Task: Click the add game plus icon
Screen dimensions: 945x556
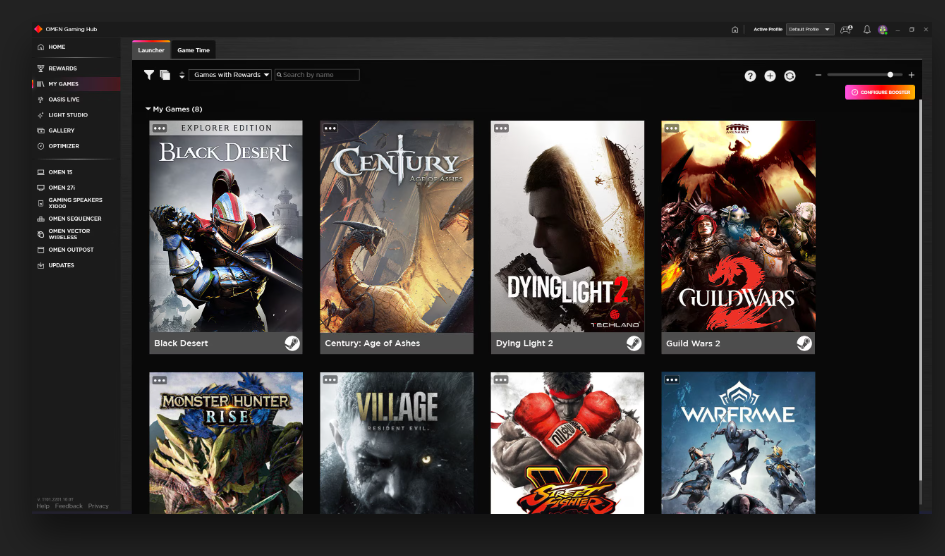Action: point(770,76)
